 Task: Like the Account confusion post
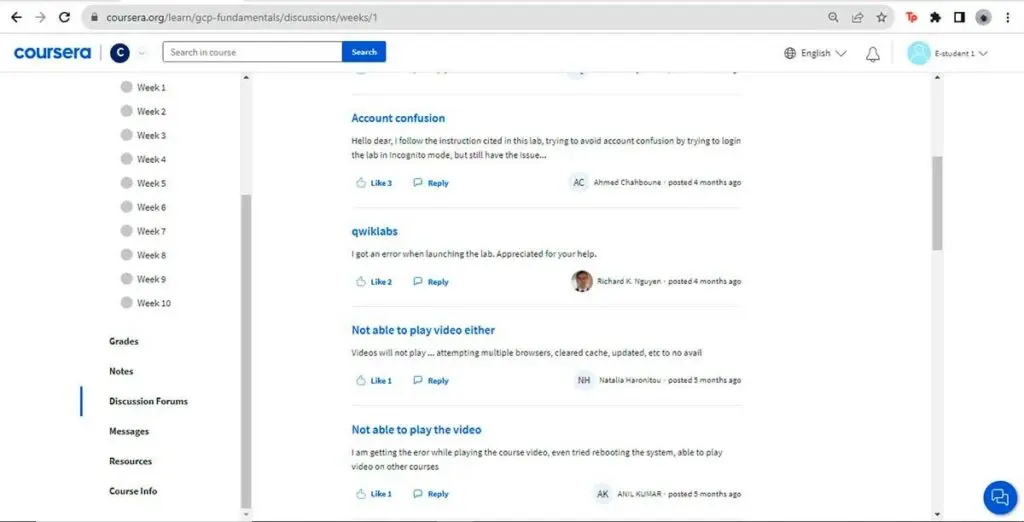tap(374, 183)
